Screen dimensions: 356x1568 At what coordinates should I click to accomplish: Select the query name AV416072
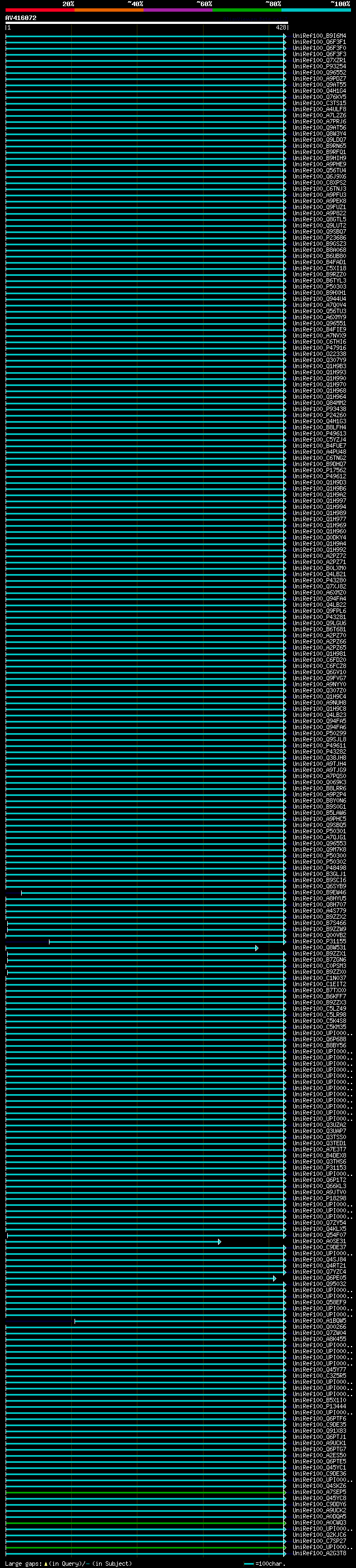pos(21,18)
